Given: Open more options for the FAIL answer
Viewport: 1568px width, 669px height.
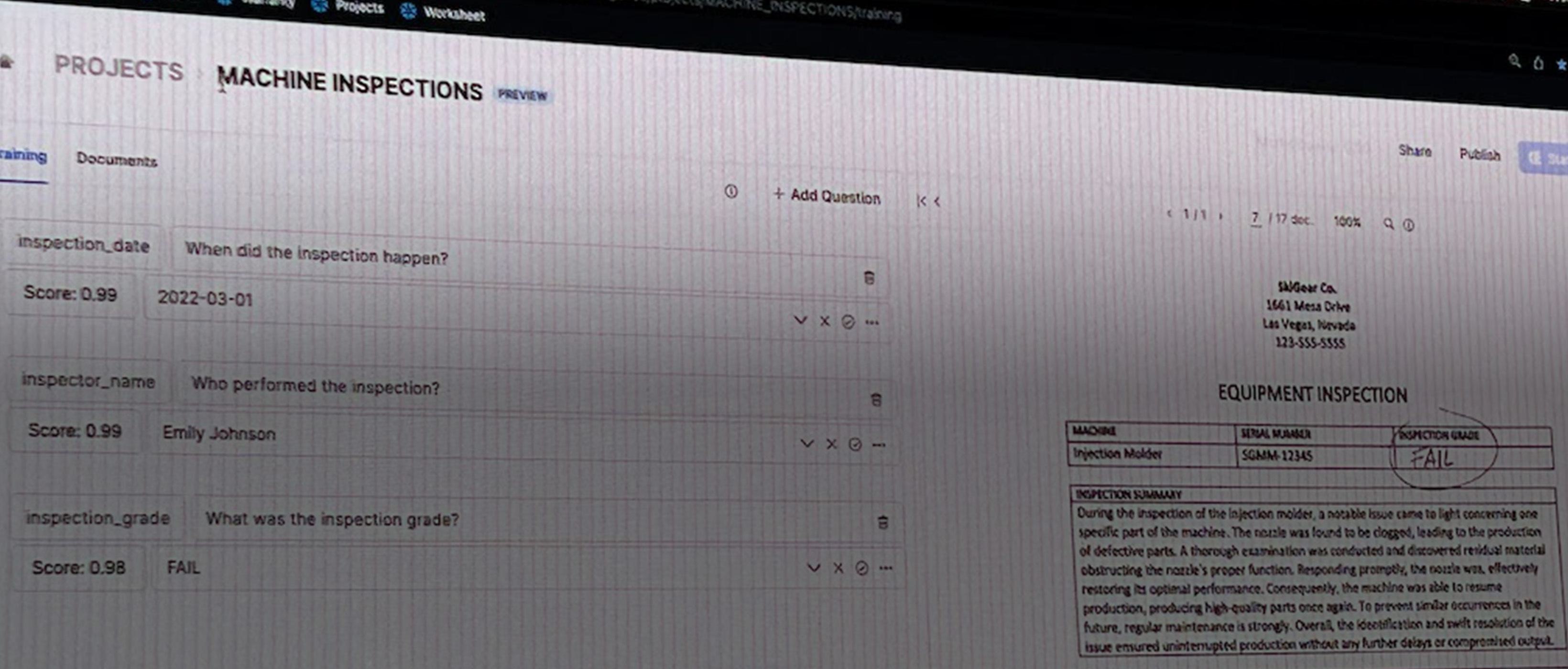Looking at the screenshot, I should click(886, 568).
